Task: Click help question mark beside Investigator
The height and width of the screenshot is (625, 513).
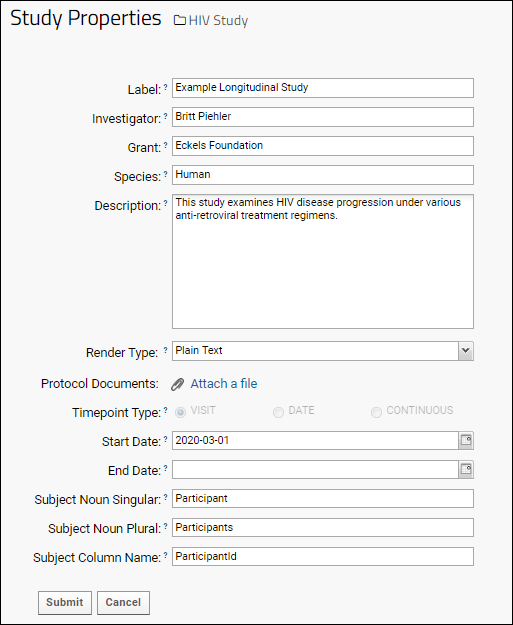Action: click(x=165, y=116)
